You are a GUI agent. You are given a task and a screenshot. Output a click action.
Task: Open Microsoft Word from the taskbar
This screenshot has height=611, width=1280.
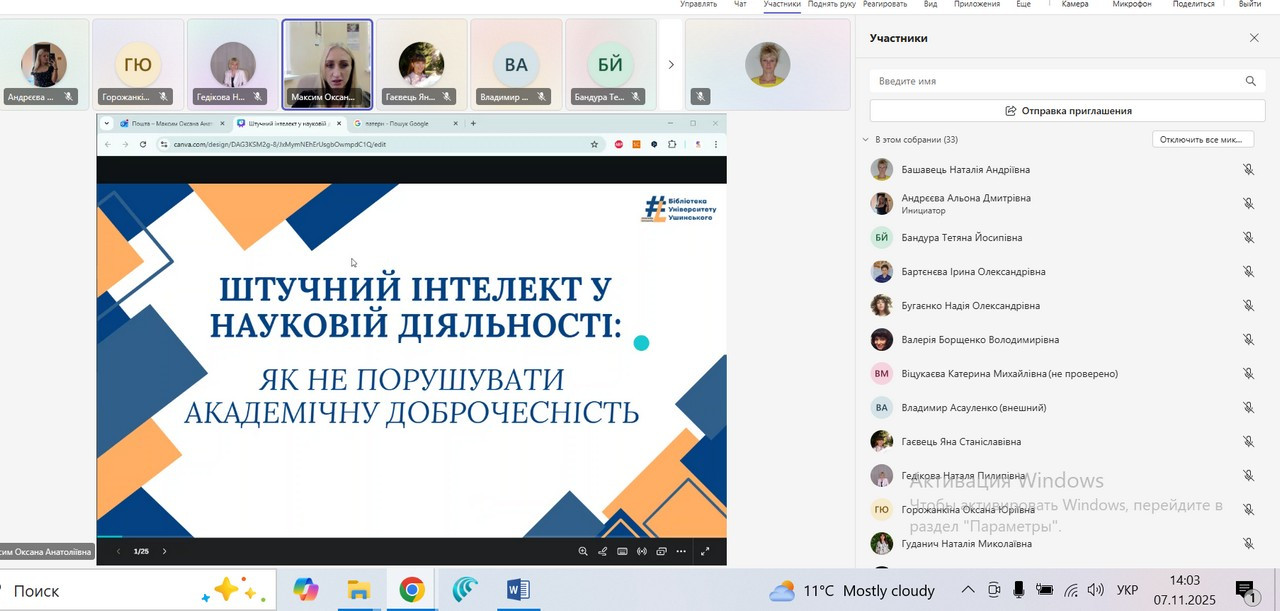517,590
